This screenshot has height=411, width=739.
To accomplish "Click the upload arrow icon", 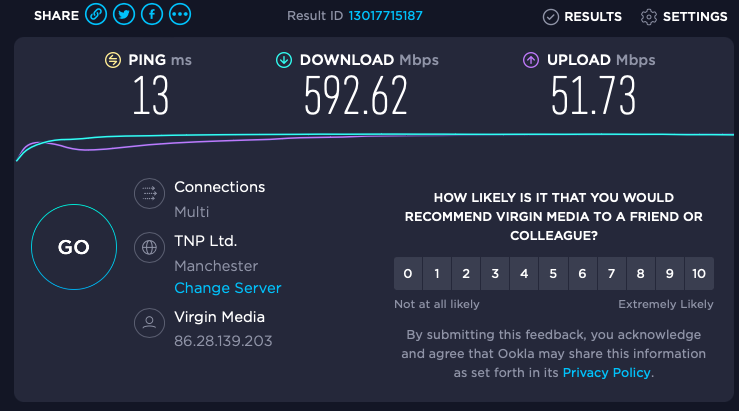I will 531,60.
